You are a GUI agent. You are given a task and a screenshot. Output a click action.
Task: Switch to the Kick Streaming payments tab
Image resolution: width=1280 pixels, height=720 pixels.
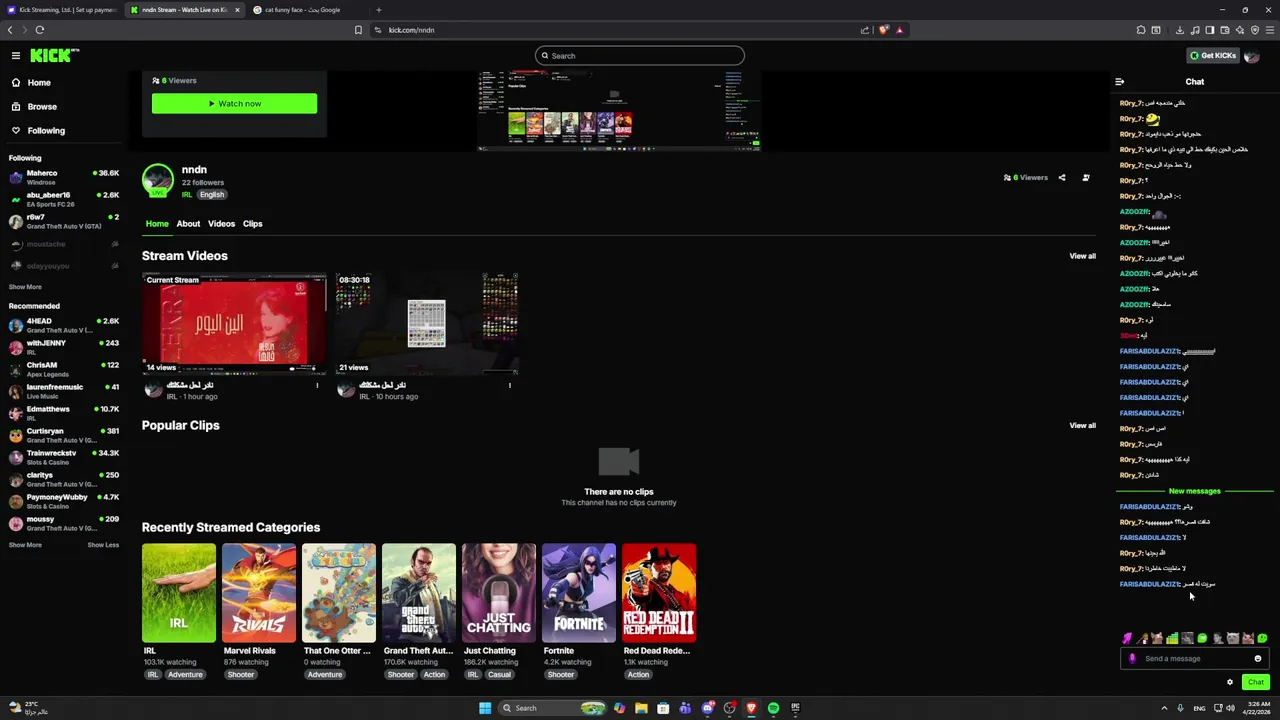(62, 10)
